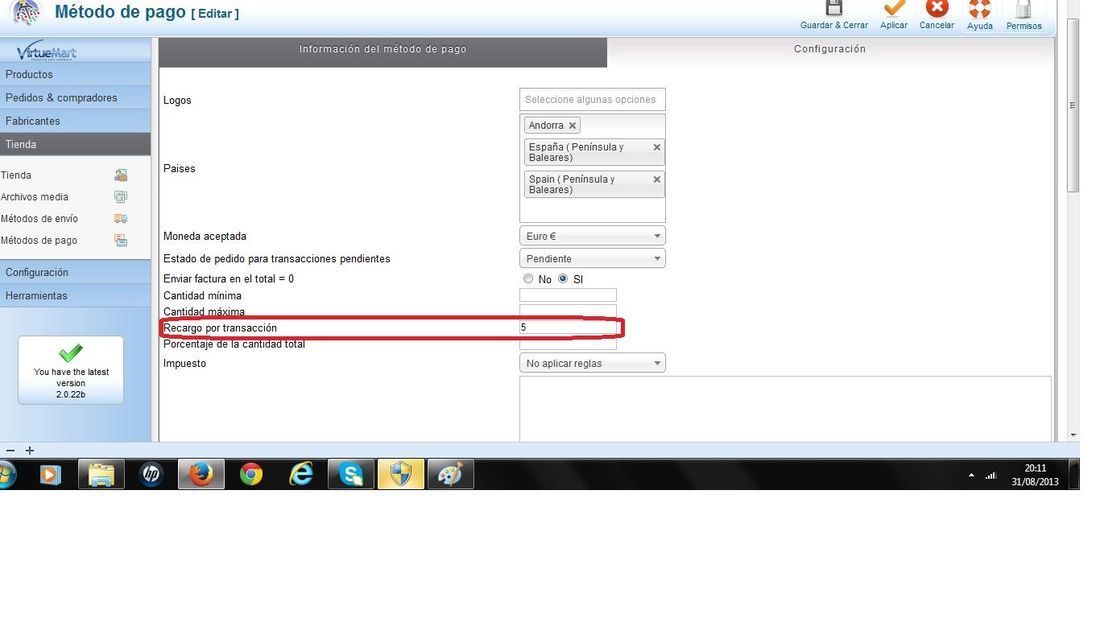Open the Impuesto No aplicar reglas dropdown

point(592,363)
